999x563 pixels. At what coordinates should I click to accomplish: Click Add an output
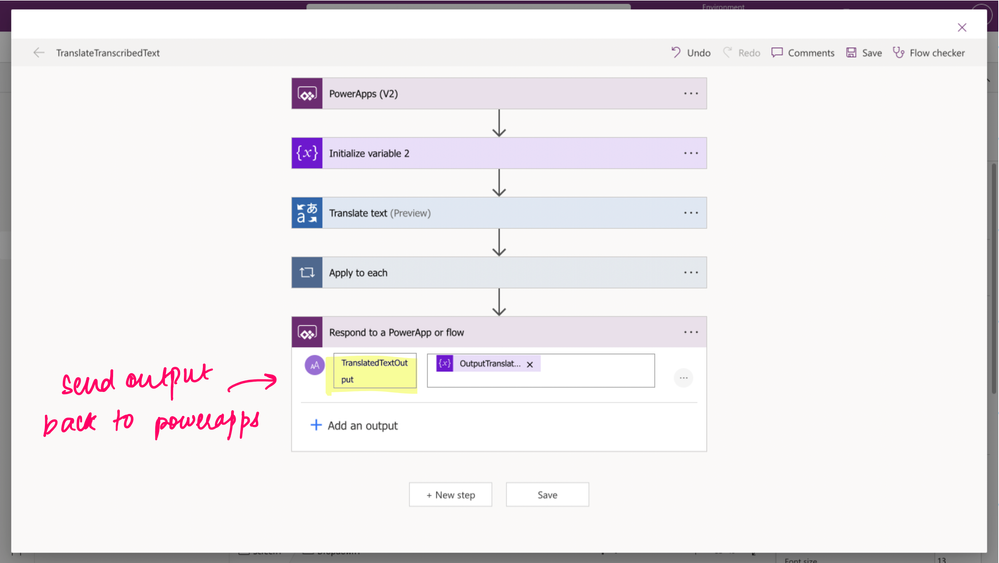[354, 425]
